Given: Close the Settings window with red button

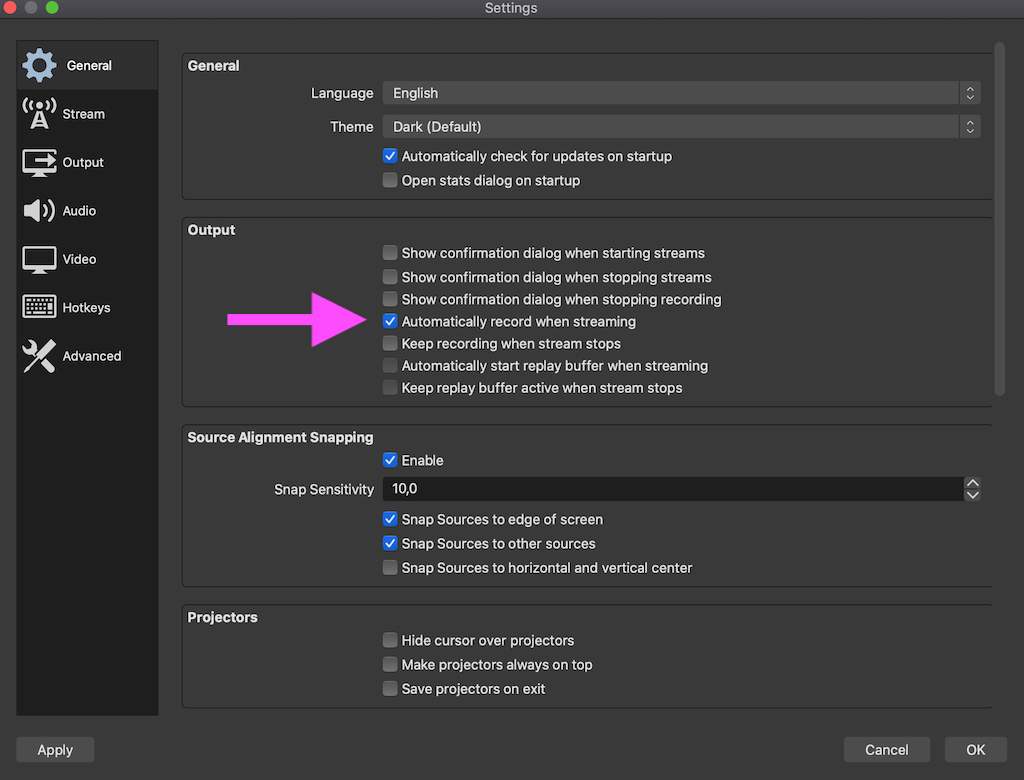Looking at the screenshot, I should (x=10, y=8).
